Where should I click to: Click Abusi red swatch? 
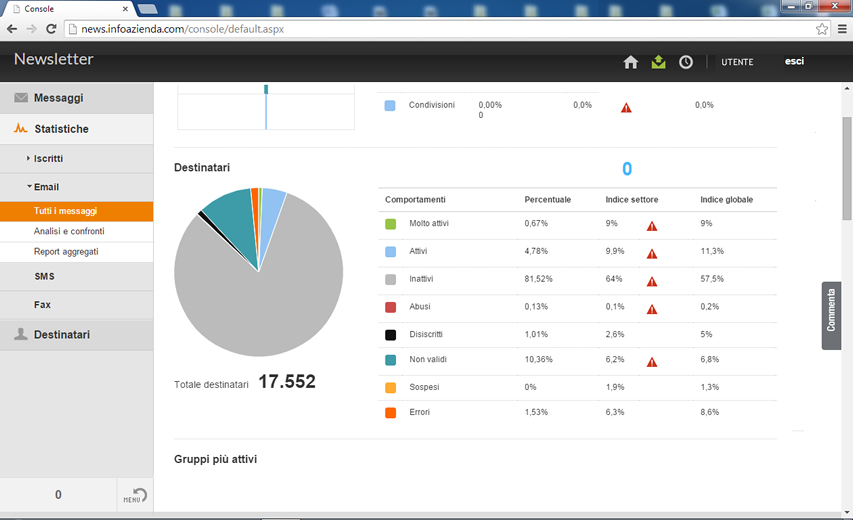pyautogui.click(x=391, y=307)
